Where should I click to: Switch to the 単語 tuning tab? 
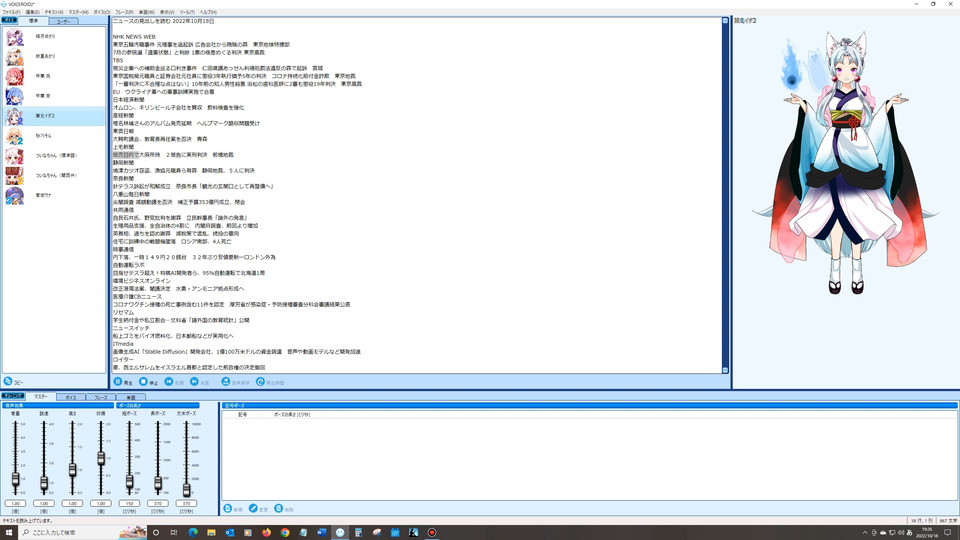tap(130, 397)
